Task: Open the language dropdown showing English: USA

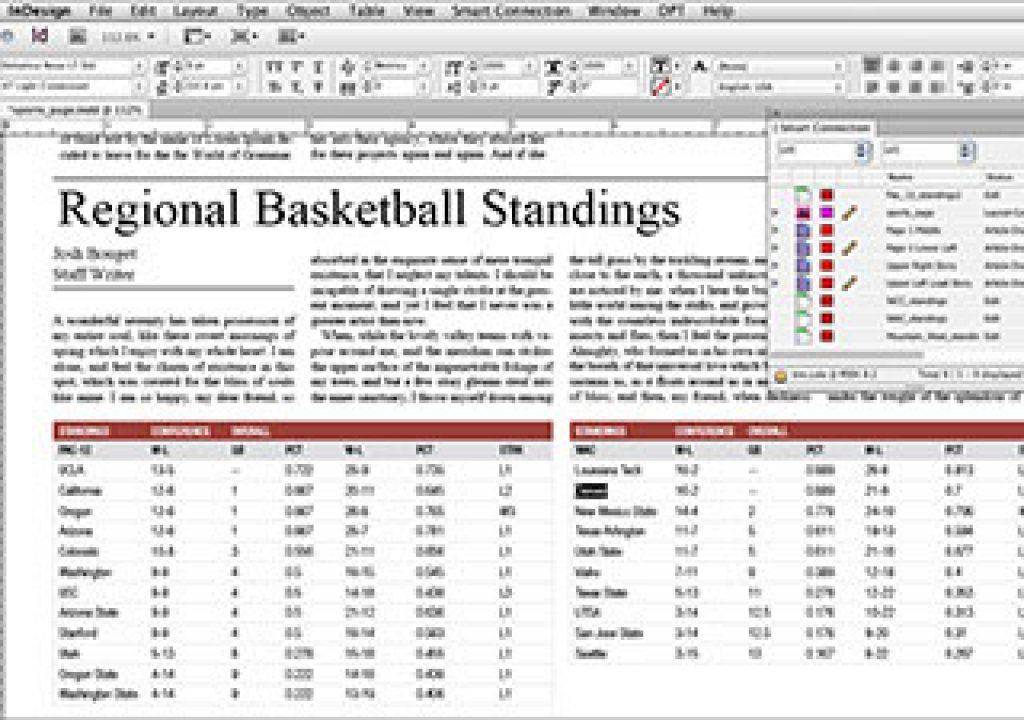Action: click(780, 87)
